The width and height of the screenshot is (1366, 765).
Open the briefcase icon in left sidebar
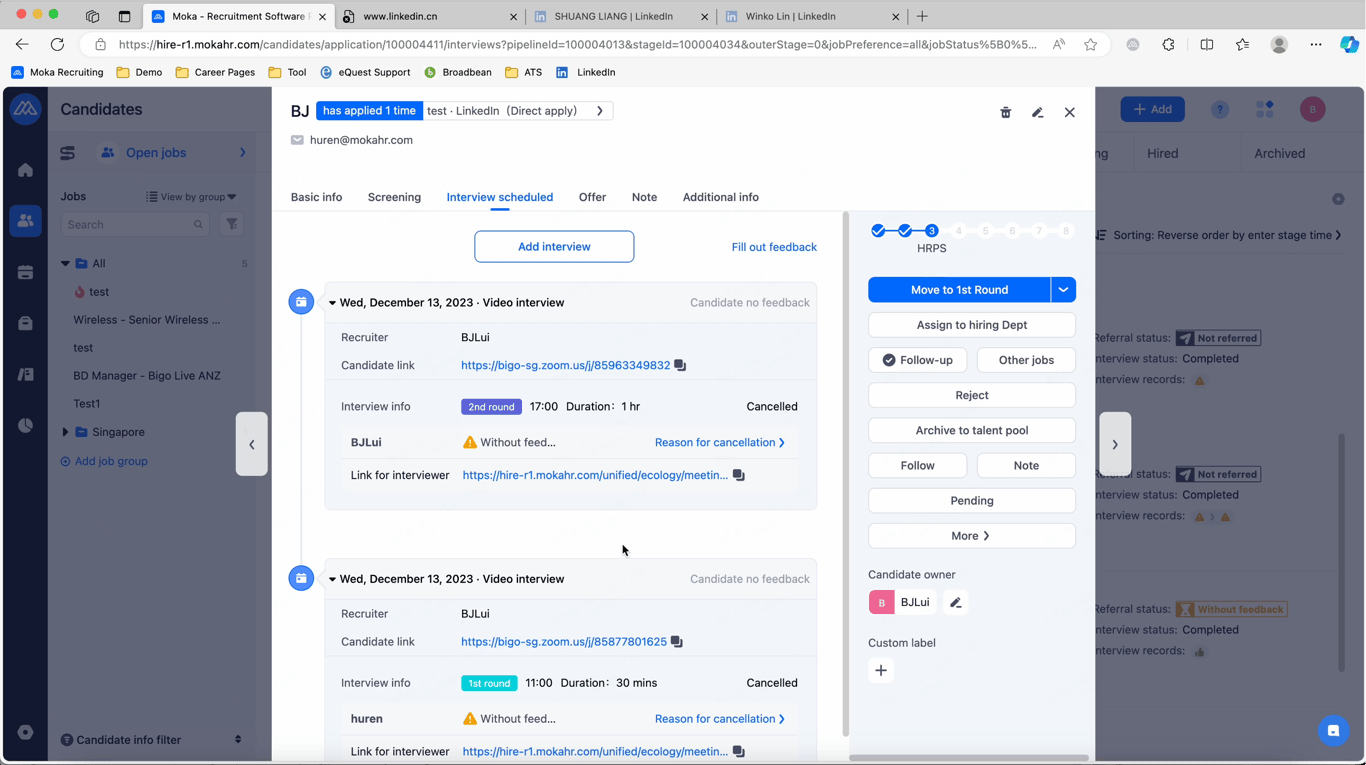point(25,324)
